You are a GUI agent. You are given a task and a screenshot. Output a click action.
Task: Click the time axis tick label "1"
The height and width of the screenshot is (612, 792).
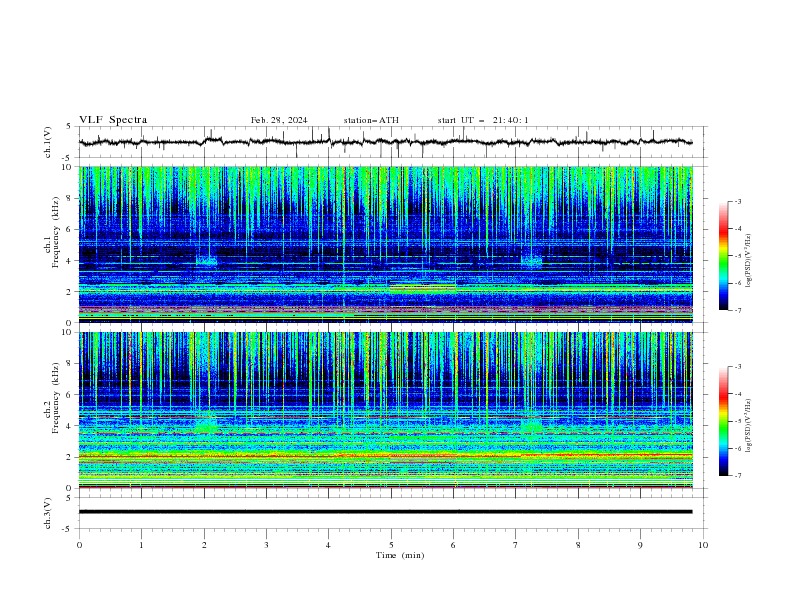pos(141,545)
